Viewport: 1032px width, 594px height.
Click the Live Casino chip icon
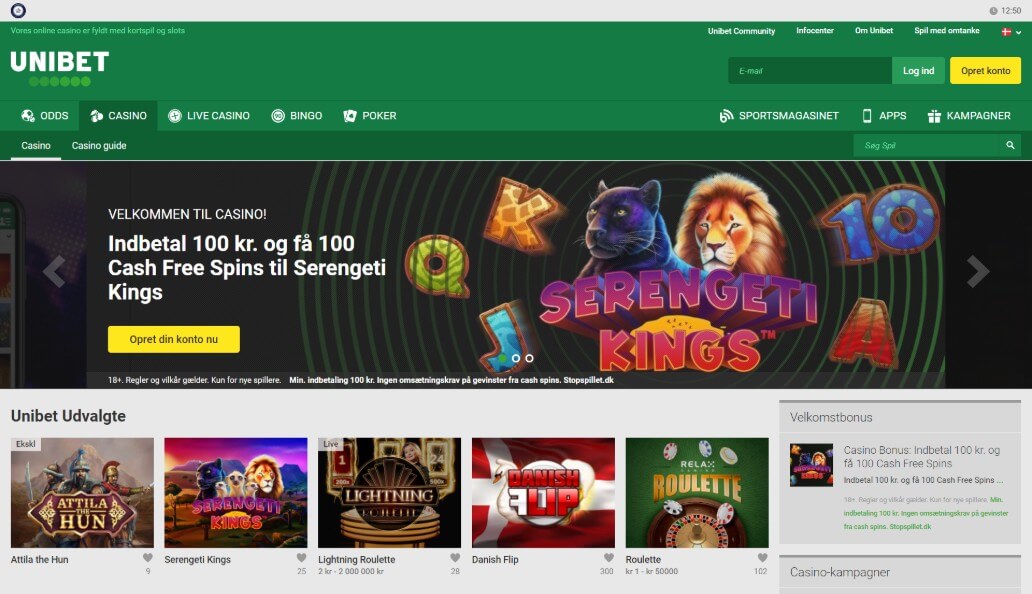click(x=174, y=116)
